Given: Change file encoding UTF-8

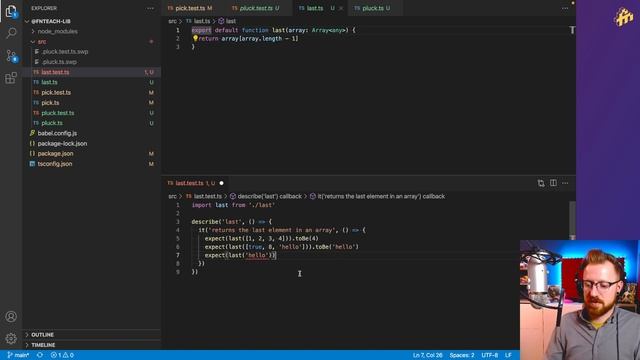Looking at the screenshot, I should coord(489,355).
